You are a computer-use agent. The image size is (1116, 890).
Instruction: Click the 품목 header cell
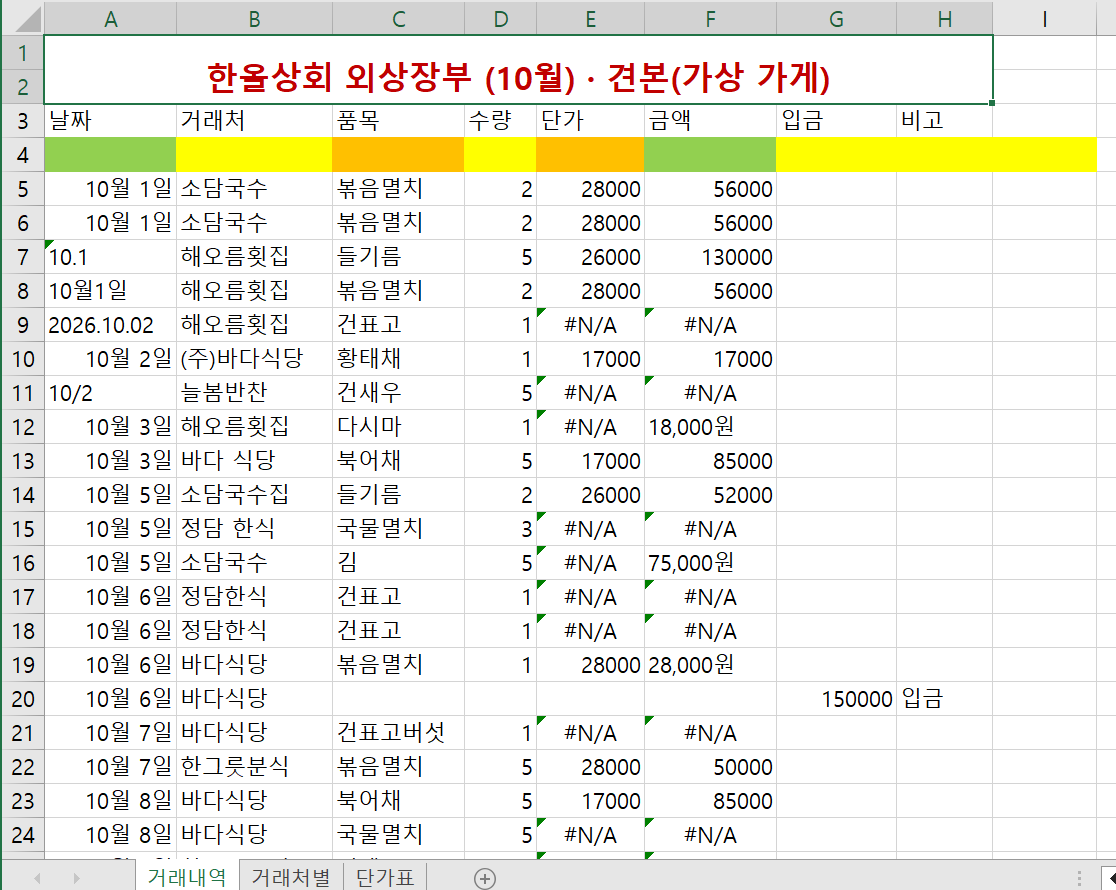(399, 120)
